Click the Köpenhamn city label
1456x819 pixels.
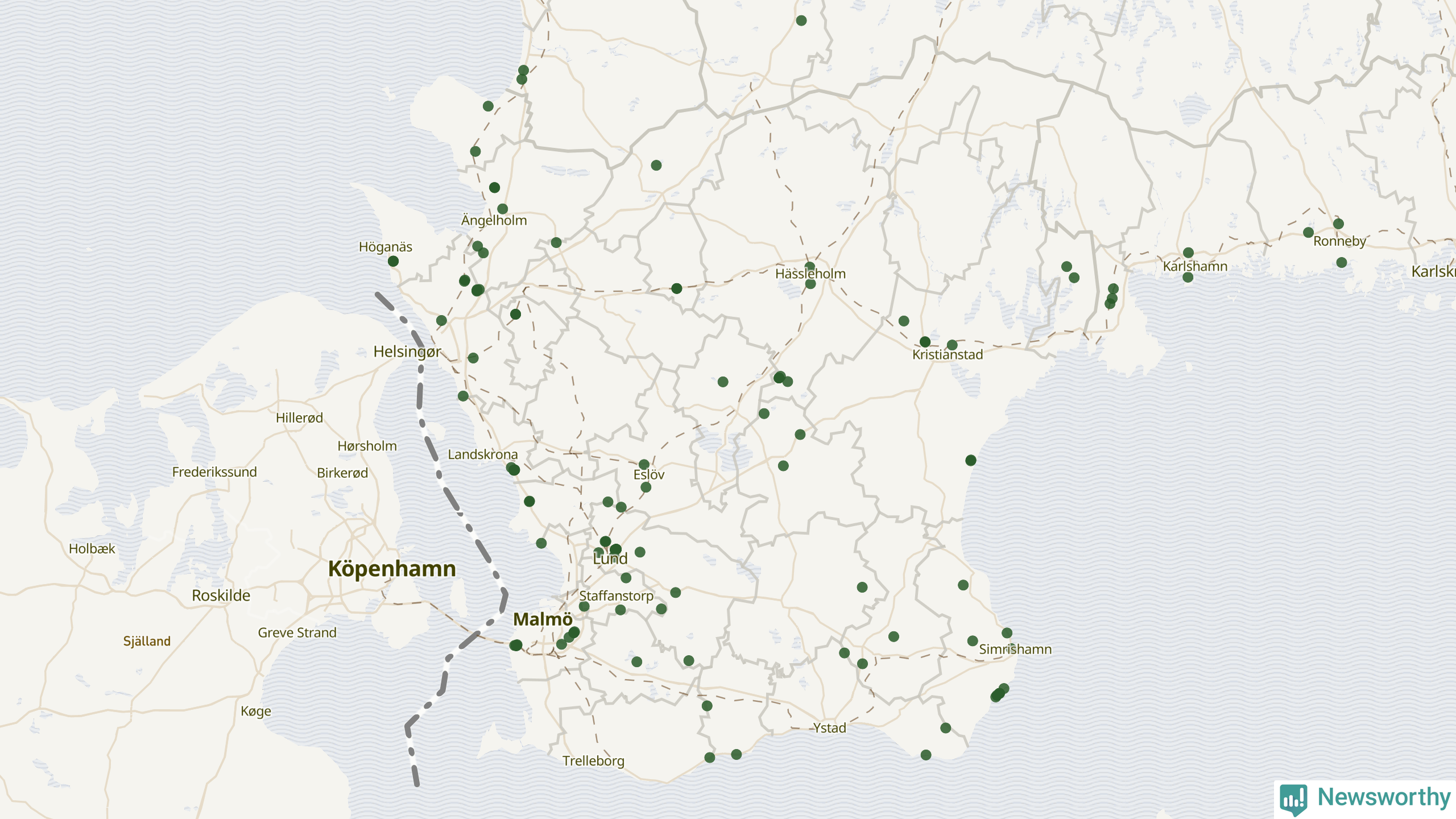point(392,569)
